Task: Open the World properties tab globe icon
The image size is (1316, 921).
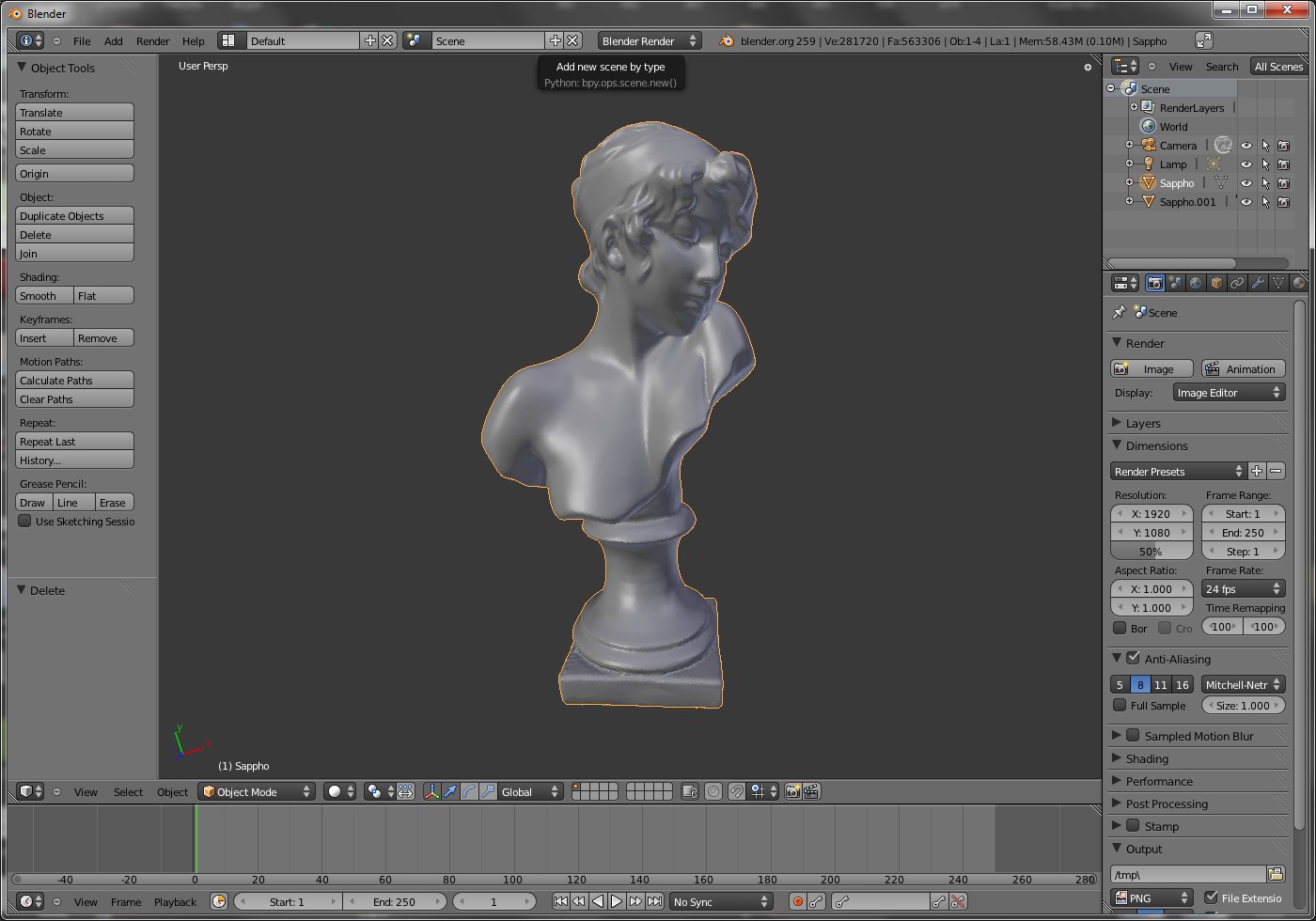Action: point(1196,283)
